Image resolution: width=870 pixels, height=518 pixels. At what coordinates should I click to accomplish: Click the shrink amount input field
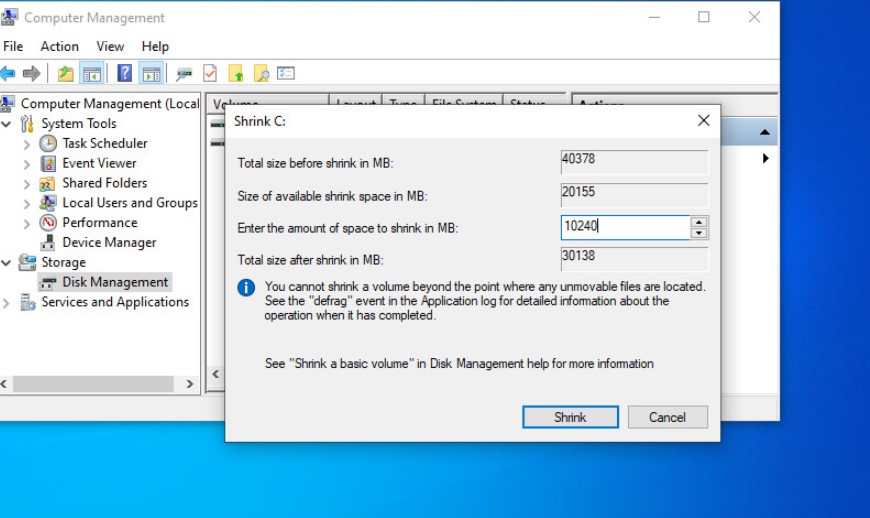625,227
